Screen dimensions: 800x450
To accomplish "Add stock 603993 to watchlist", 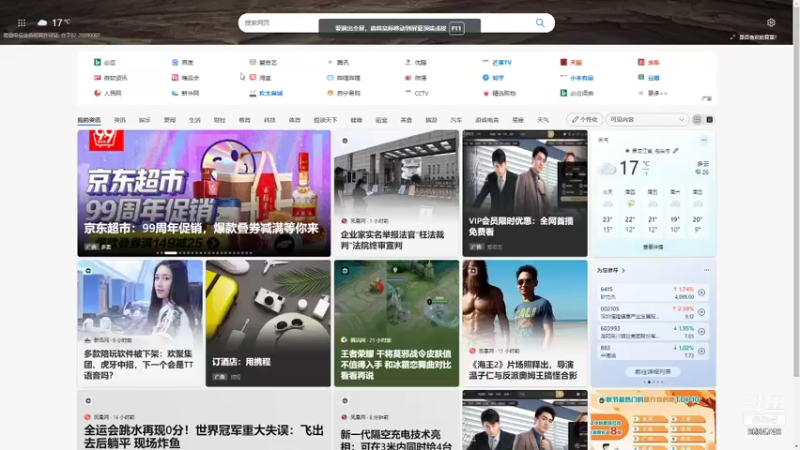I will 702,332.
